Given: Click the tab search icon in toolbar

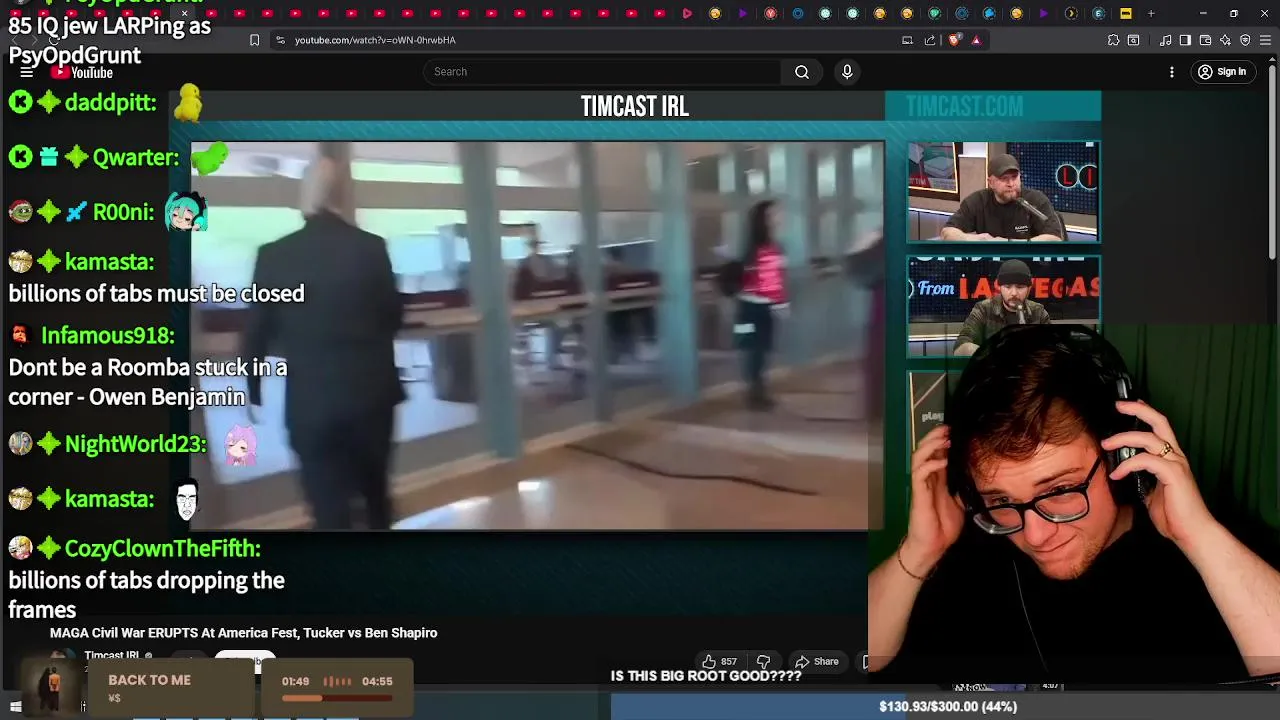Looking at the screenshot, I should [1133, 40].
